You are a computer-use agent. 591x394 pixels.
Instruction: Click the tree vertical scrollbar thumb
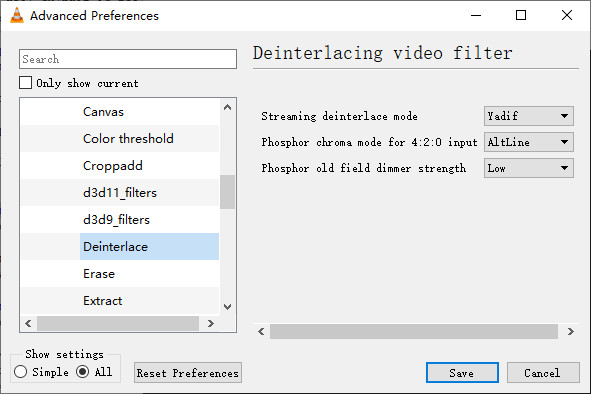click(x=227, y=192)
